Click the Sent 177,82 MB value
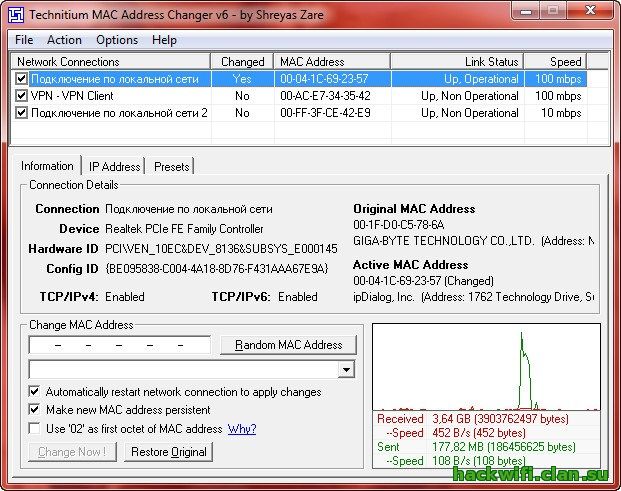The height and width of the screenshot is (491, 621). coord(503,447)
